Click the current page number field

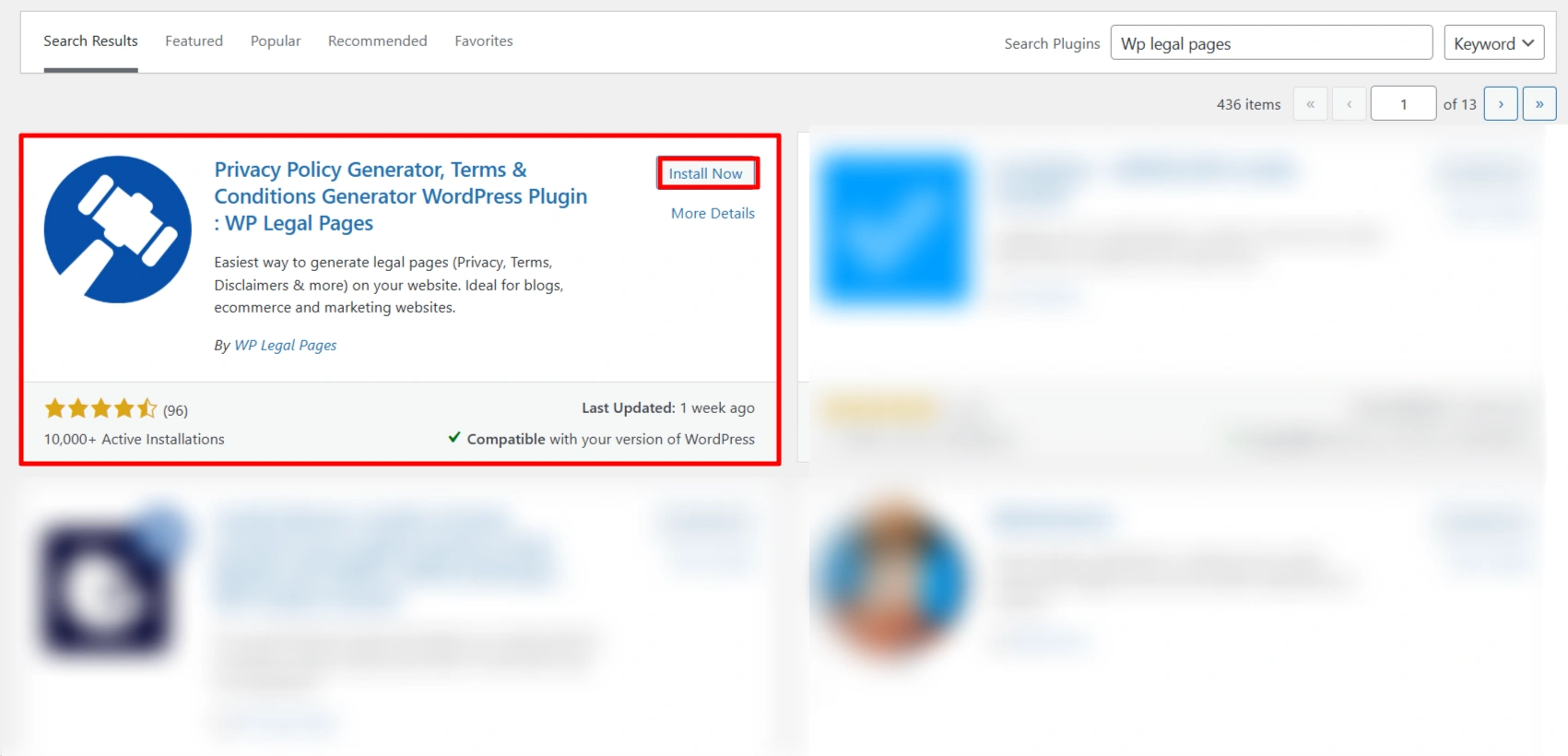point(1402,104)
